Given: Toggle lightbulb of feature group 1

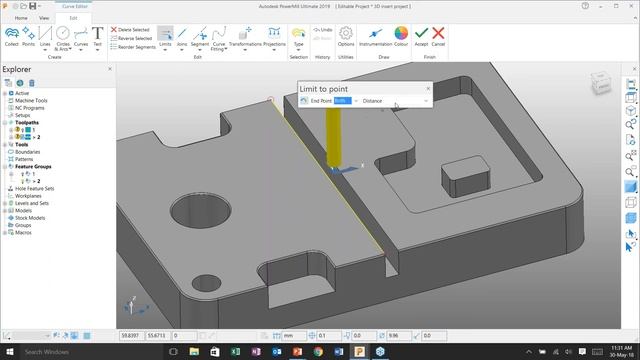Looking at the screenshot, I should pos(22,174).
